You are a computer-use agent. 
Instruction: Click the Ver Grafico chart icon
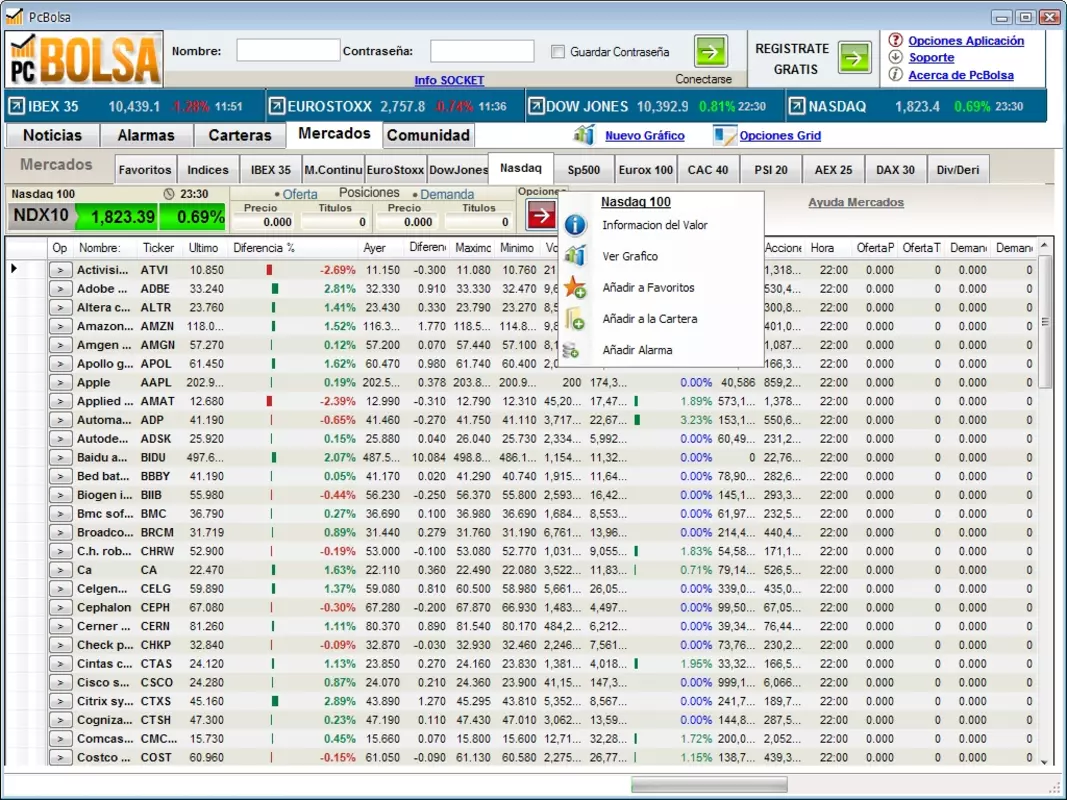(x=576, y=256)
